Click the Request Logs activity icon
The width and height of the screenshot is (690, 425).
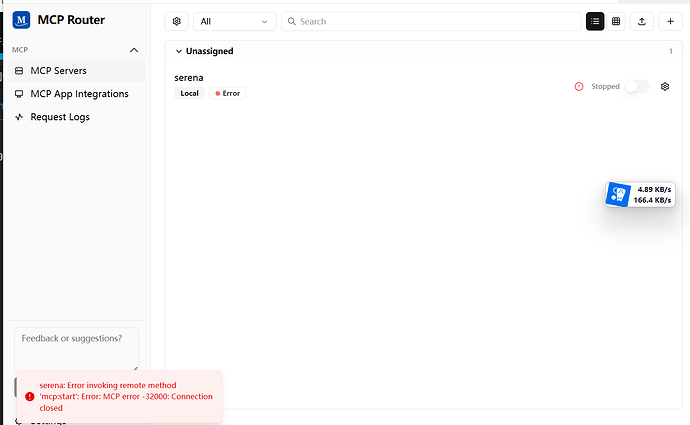pyautogui.click(x=19, y=117)
